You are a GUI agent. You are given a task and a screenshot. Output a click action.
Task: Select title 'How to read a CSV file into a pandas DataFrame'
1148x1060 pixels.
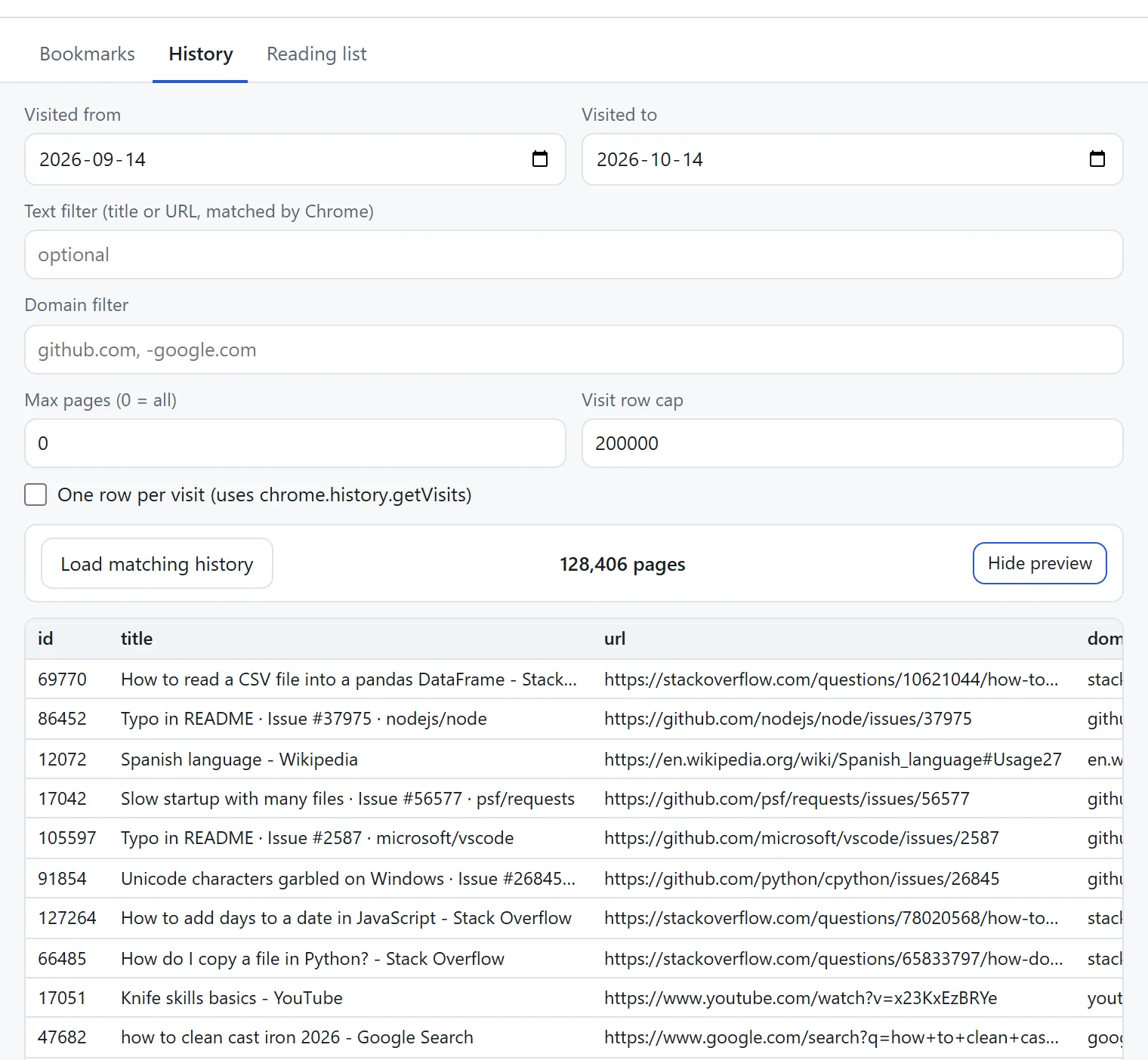349,679
